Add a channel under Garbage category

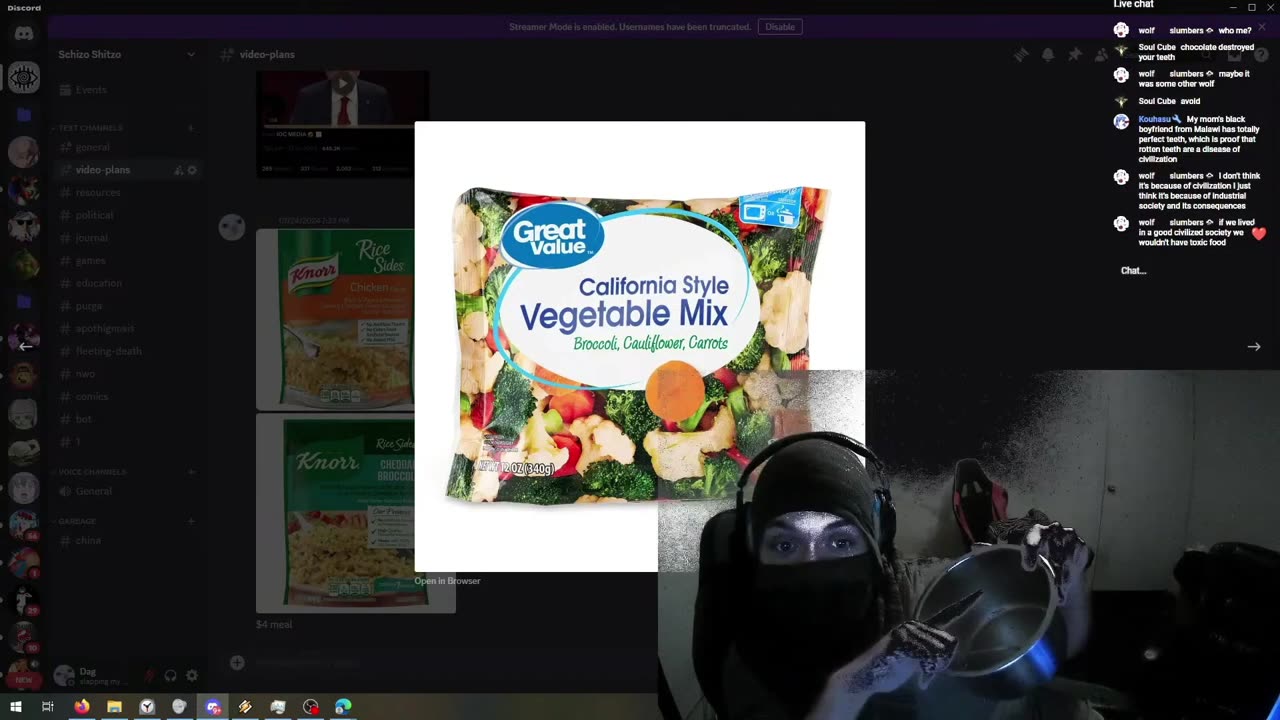click(x=190, y=521)
